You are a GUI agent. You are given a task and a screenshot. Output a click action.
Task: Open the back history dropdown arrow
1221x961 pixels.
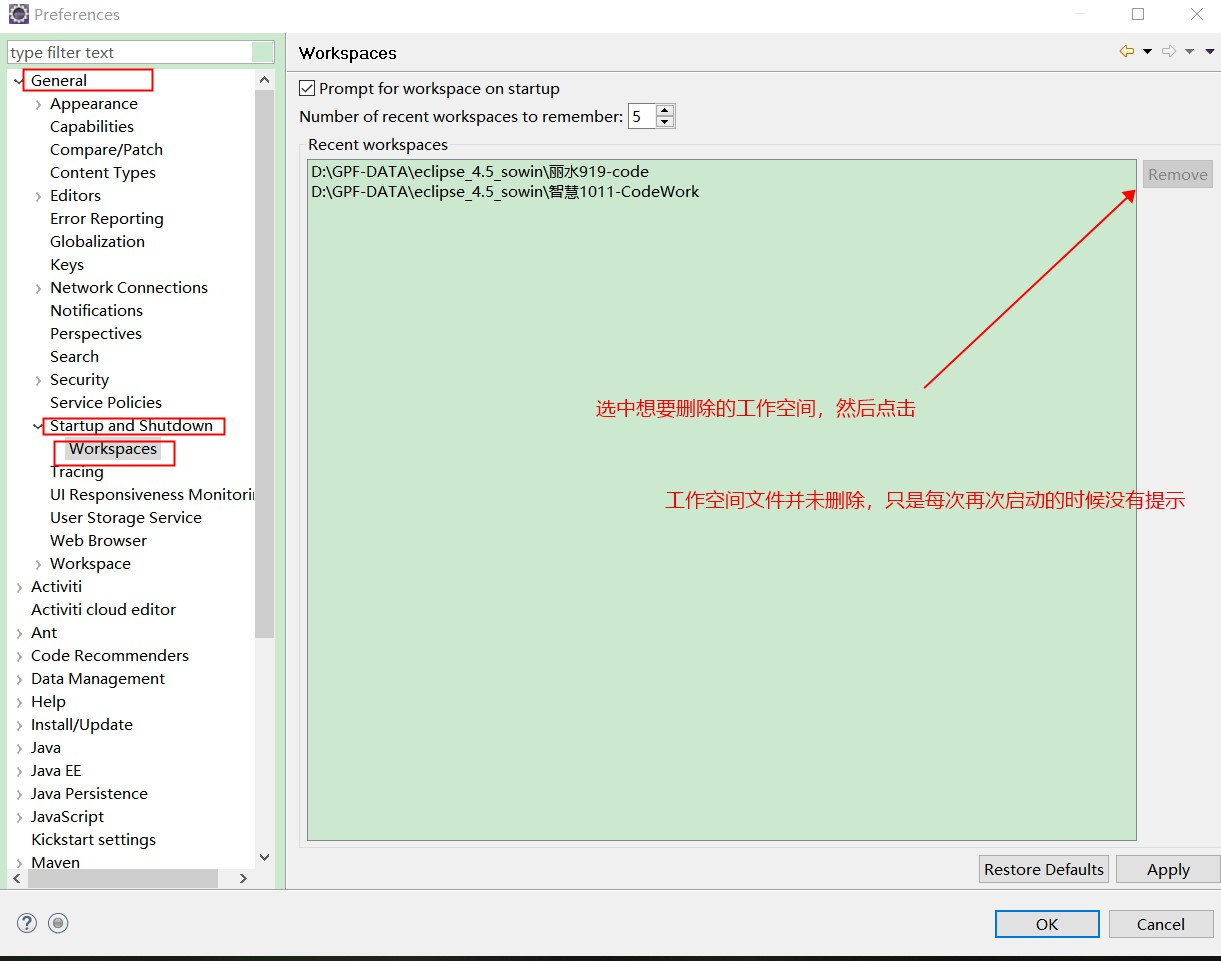1147,51
